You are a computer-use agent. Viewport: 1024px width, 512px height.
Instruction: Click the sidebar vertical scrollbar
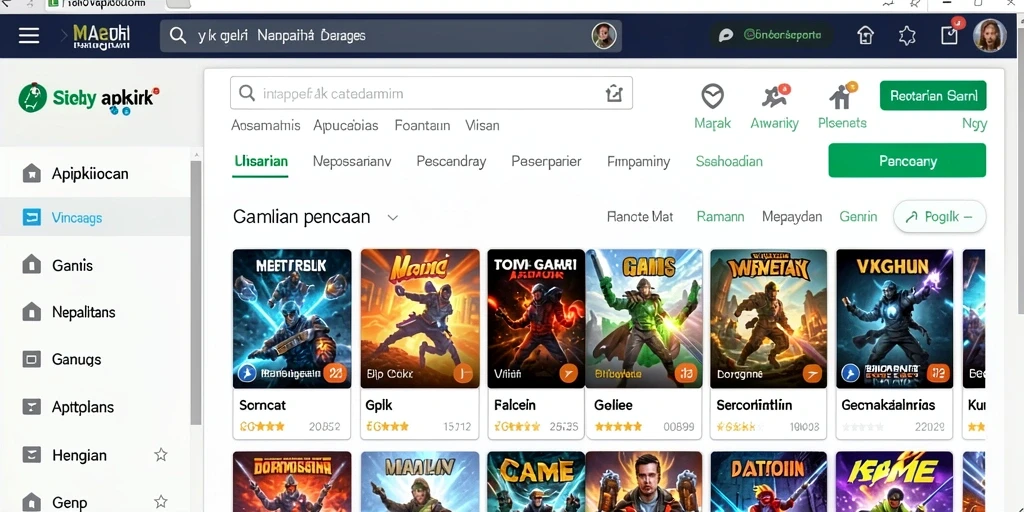[196, 294]
